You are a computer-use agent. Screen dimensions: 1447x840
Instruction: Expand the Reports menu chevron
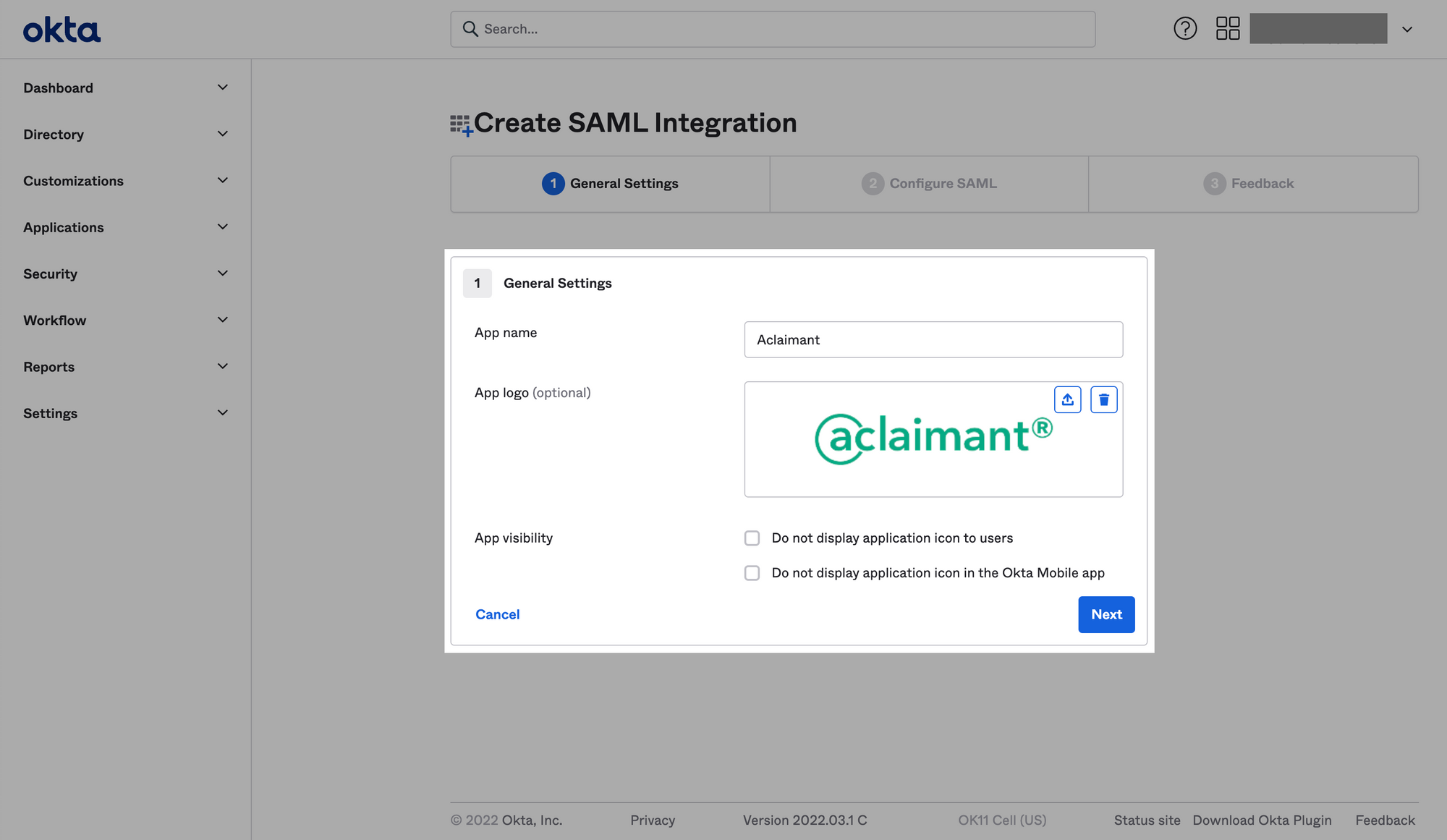click(x=223, y=366)
